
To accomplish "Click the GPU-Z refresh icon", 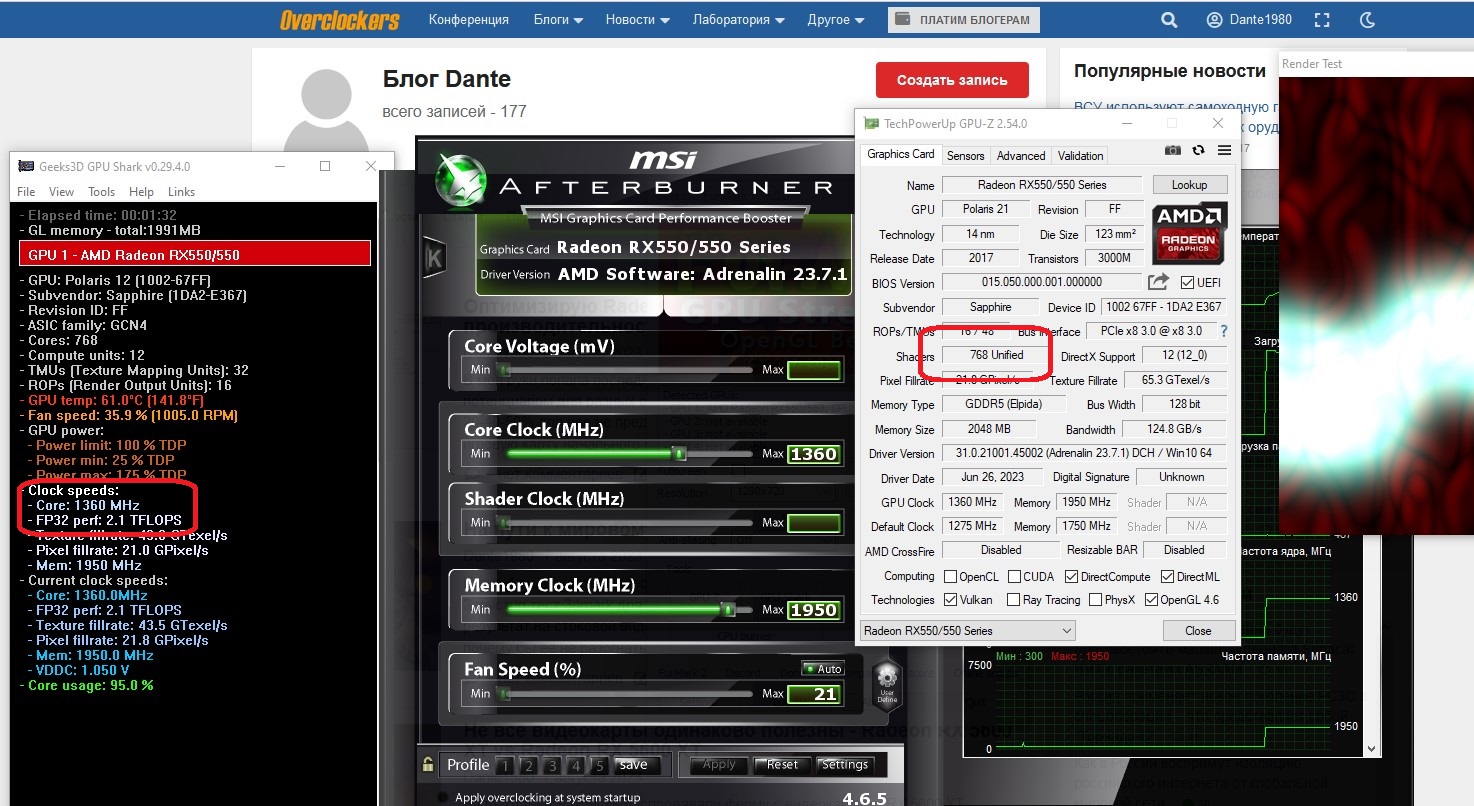I will click(x=1198, y=151).
